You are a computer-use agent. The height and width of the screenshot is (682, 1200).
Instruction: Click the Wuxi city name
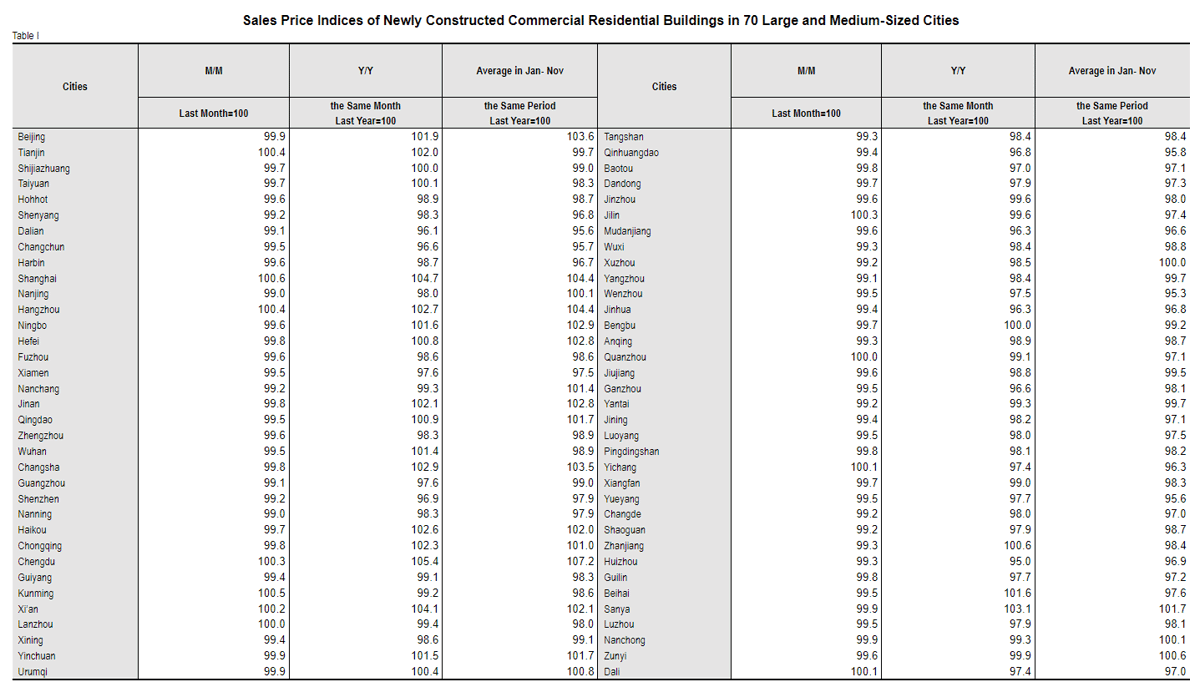(614, 247)
